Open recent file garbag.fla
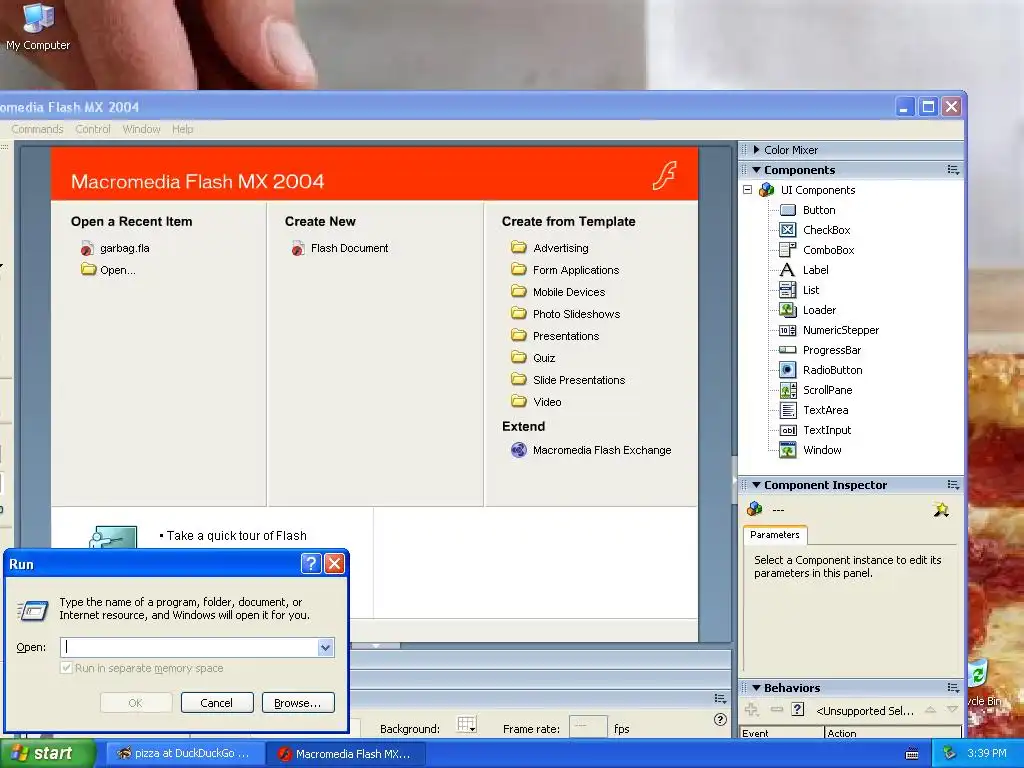Screen dimensions: 1024x768 click(x=116, y=248)
